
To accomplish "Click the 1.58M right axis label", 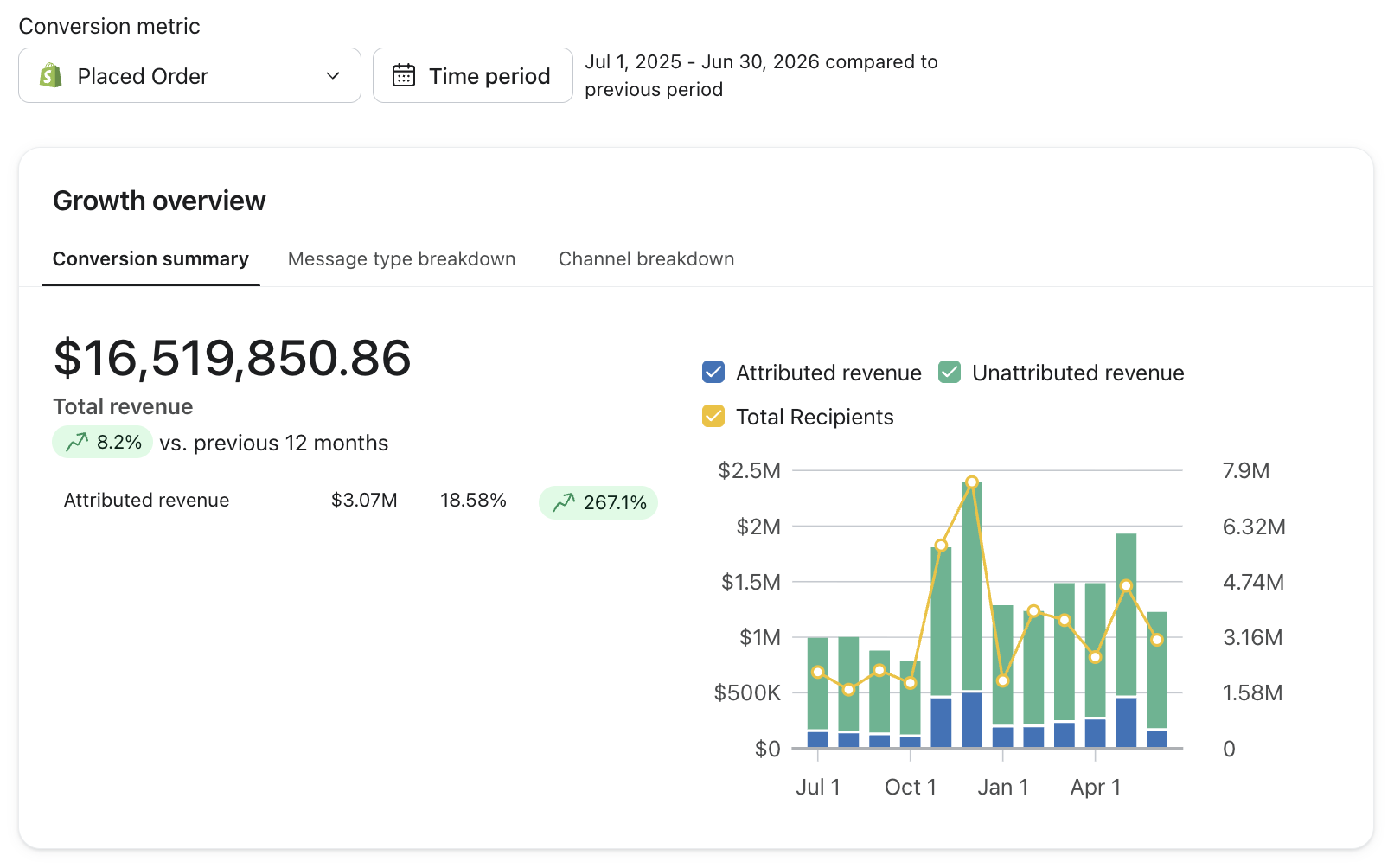I will (1252, 693).
